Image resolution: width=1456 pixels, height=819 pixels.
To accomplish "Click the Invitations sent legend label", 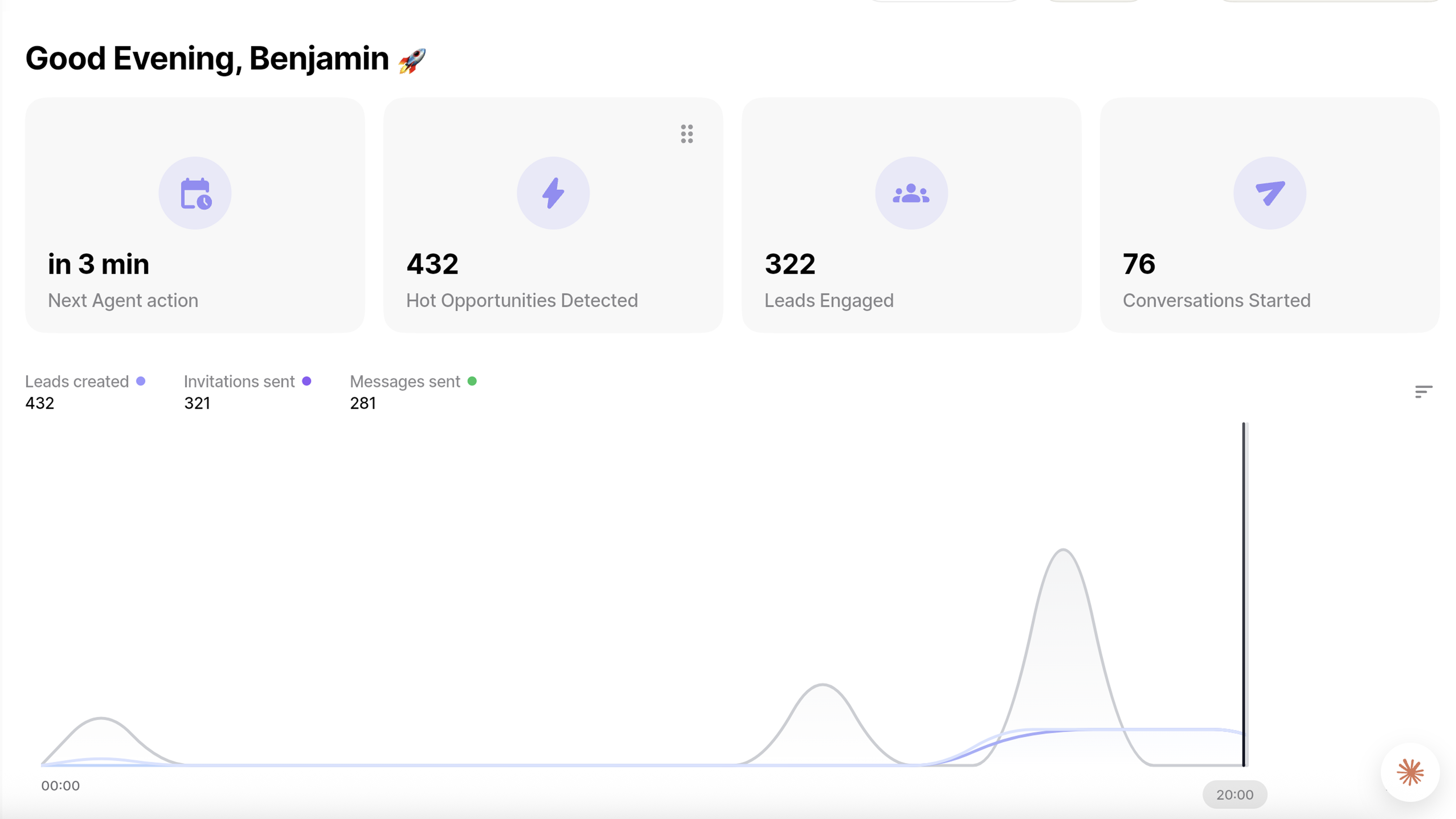I will point(239,381).
